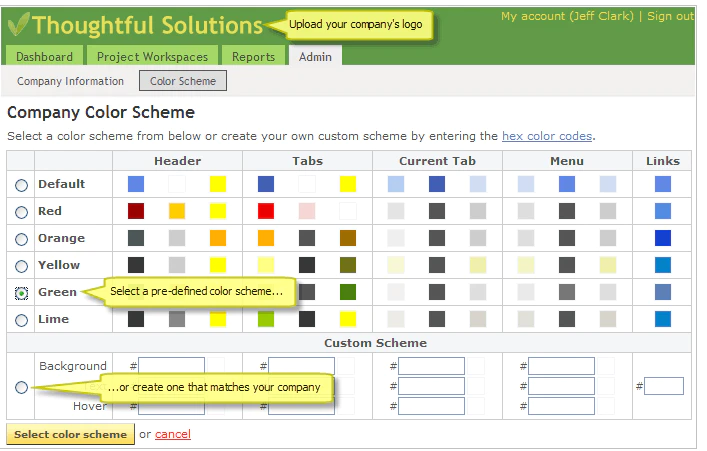Go to Company Information submenu
This screenshot has height=451, width=707.
pos(70,81)
